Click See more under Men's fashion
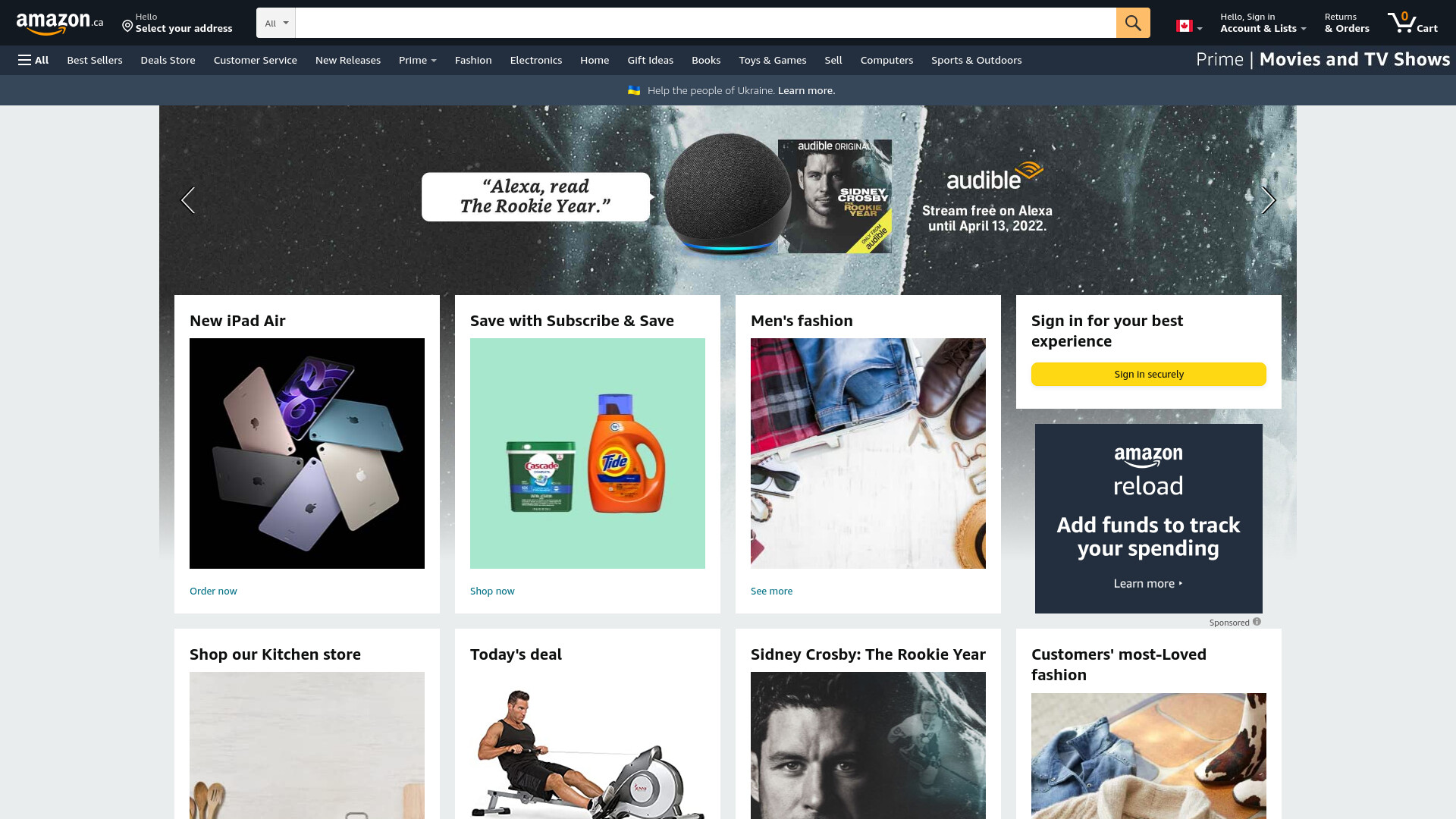This screenshot has width=1456, height=819. 771,591
